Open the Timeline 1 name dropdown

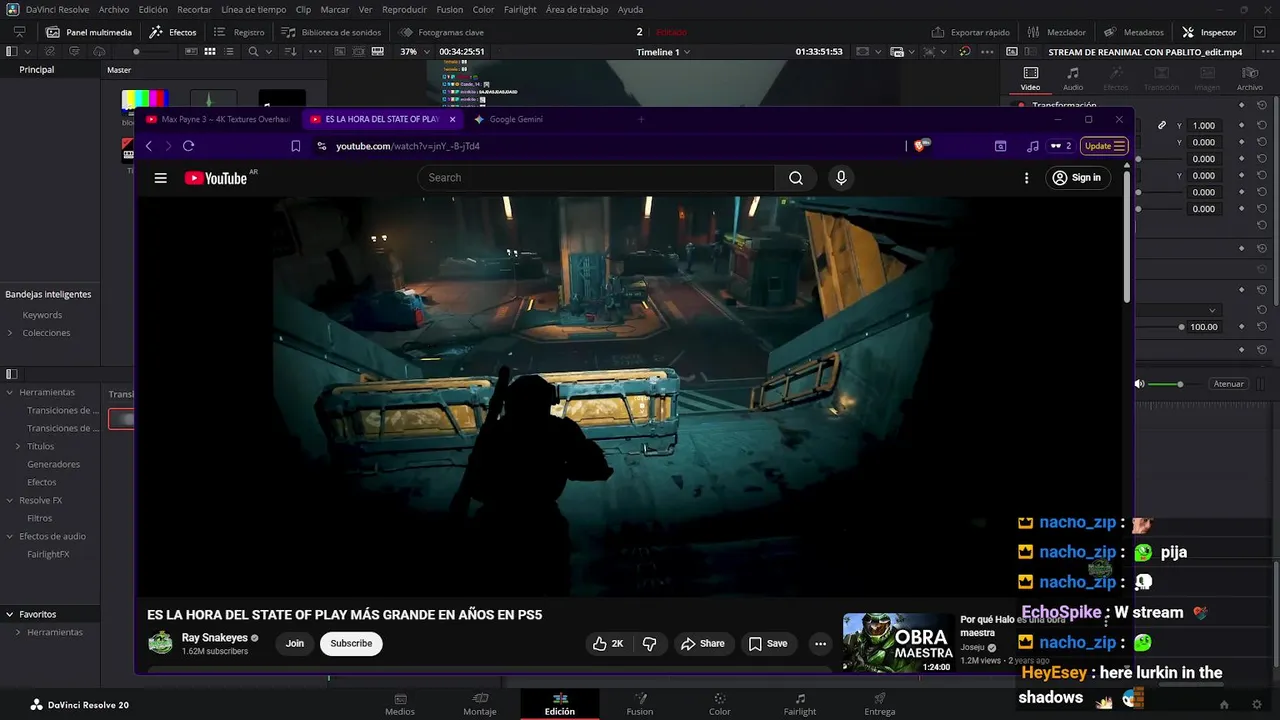point(664,51)
